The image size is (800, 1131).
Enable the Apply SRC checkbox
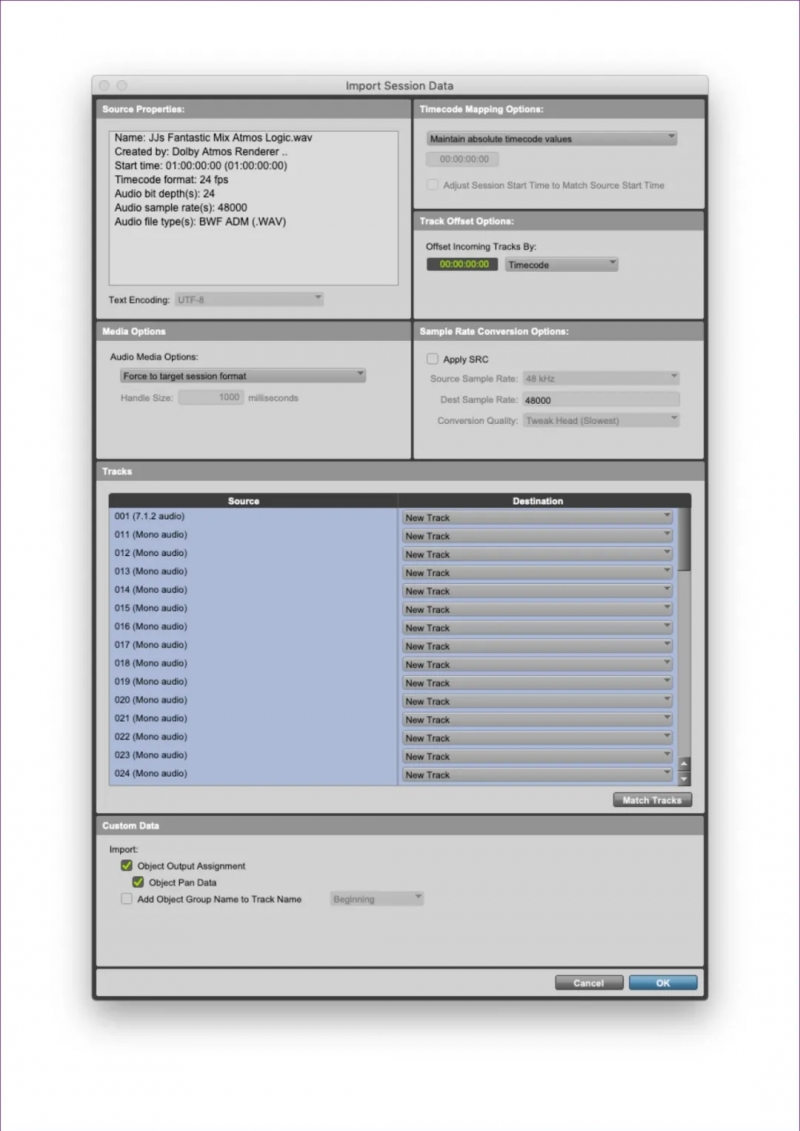click(x=432, y=358)
